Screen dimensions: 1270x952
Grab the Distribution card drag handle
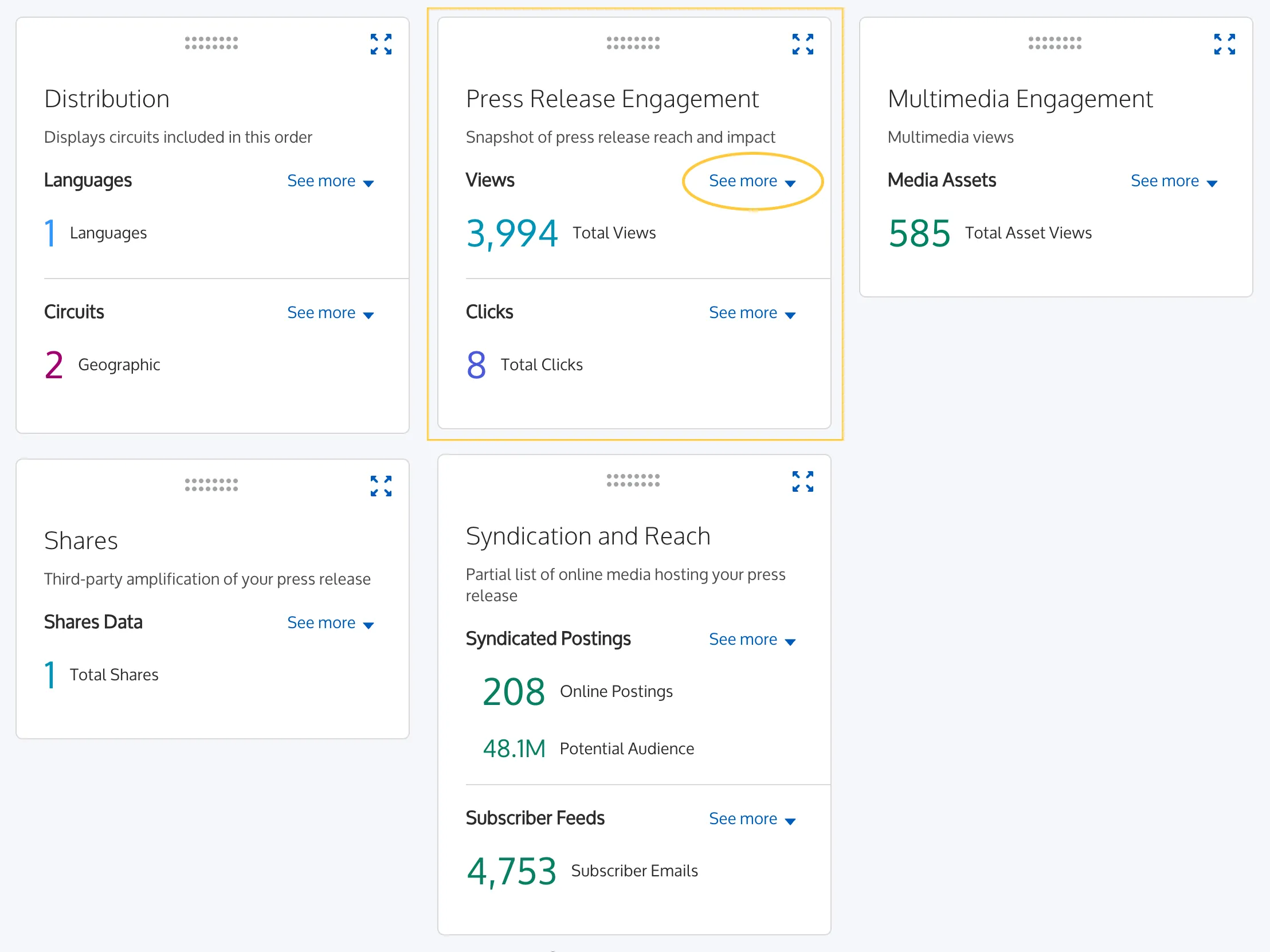[x=211, y=43]
